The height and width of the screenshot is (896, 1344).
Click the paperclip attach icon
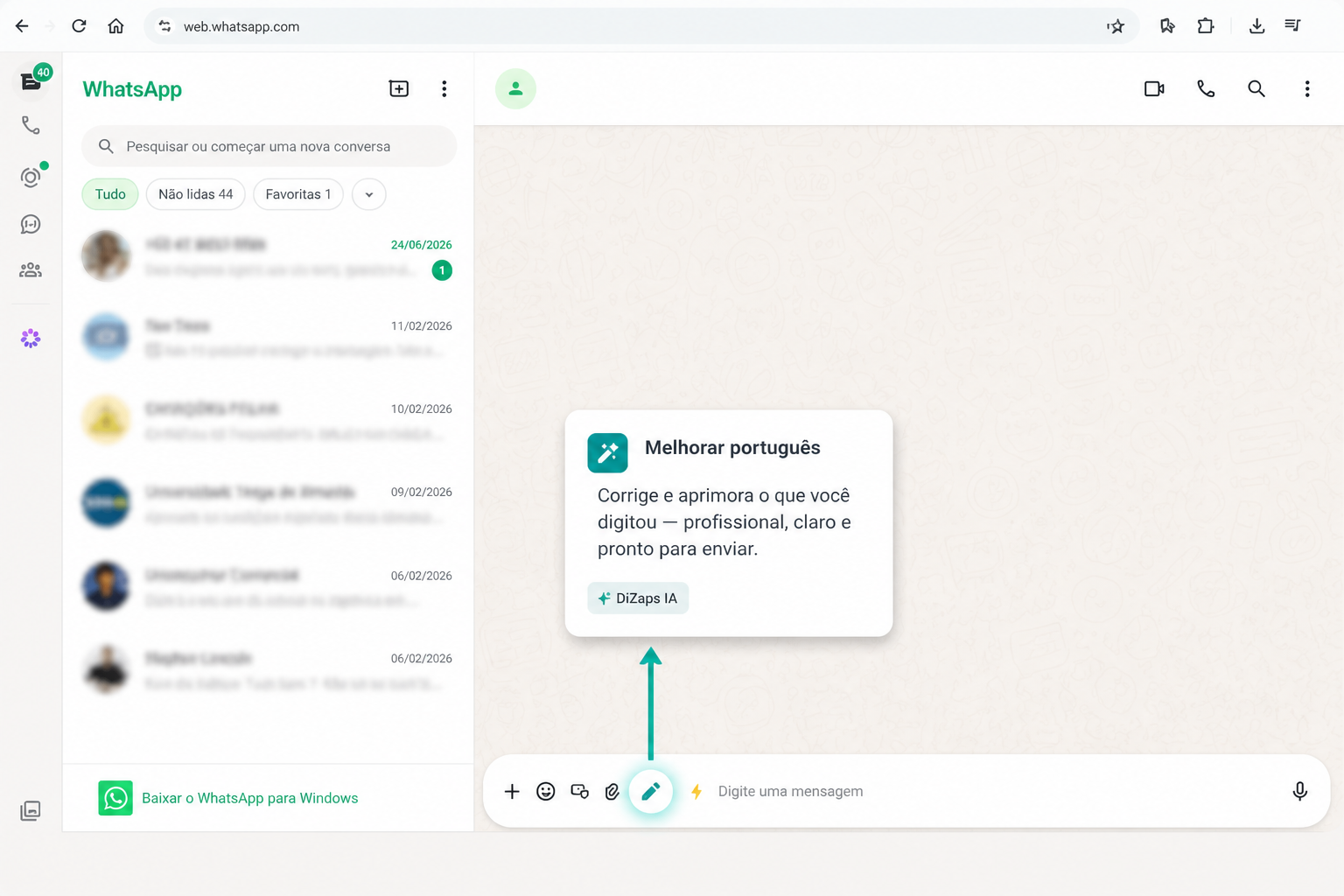point(612,792)
